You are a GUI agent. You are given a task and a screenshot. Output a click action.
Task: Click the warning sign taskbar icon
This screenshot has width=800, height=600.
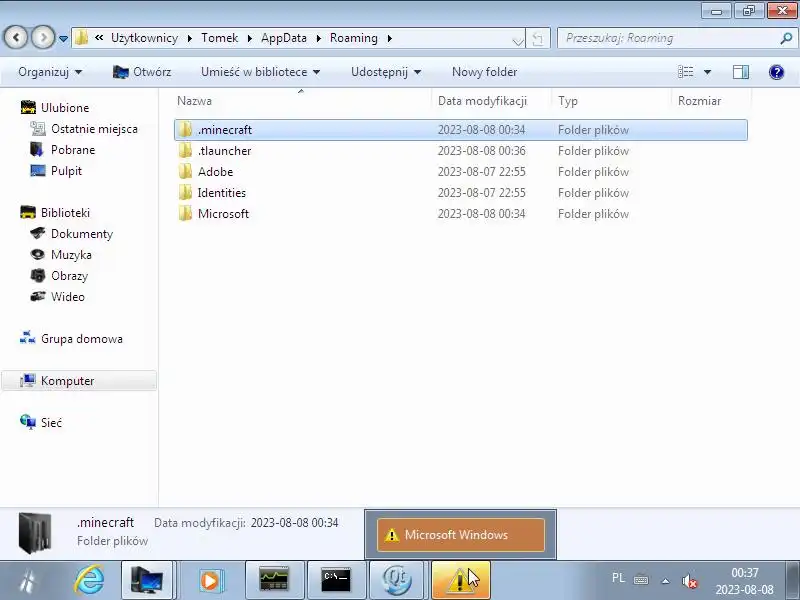(461, 581)
